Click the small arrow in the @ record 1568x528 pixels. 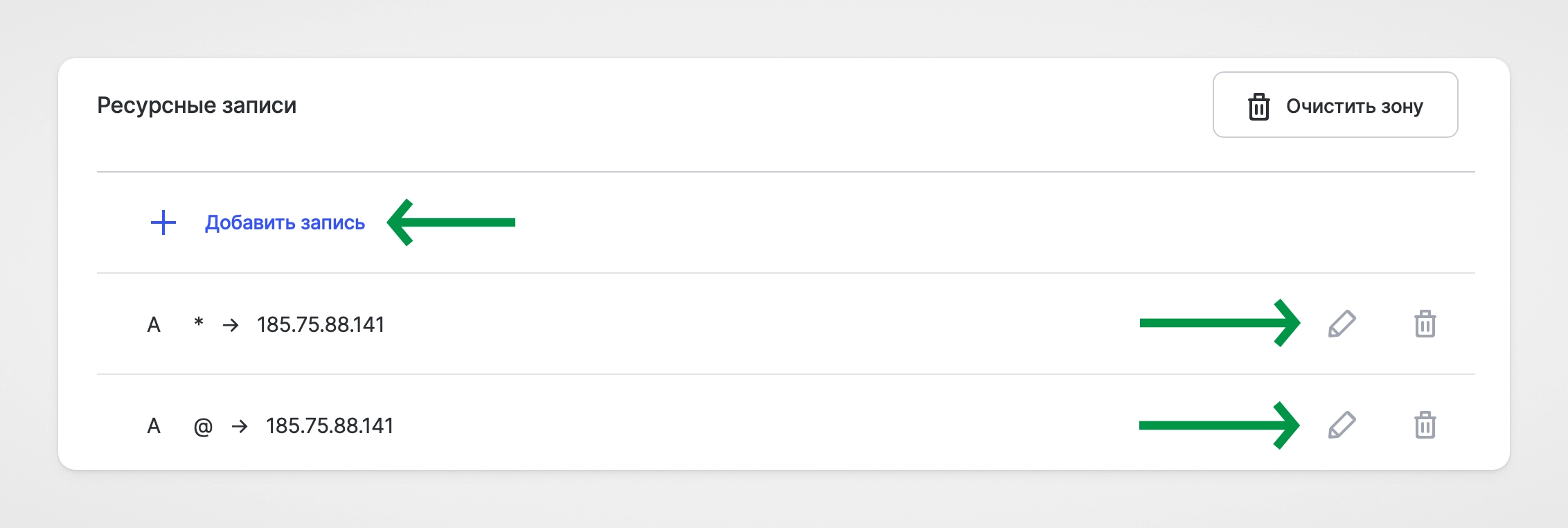pos(240,426)
